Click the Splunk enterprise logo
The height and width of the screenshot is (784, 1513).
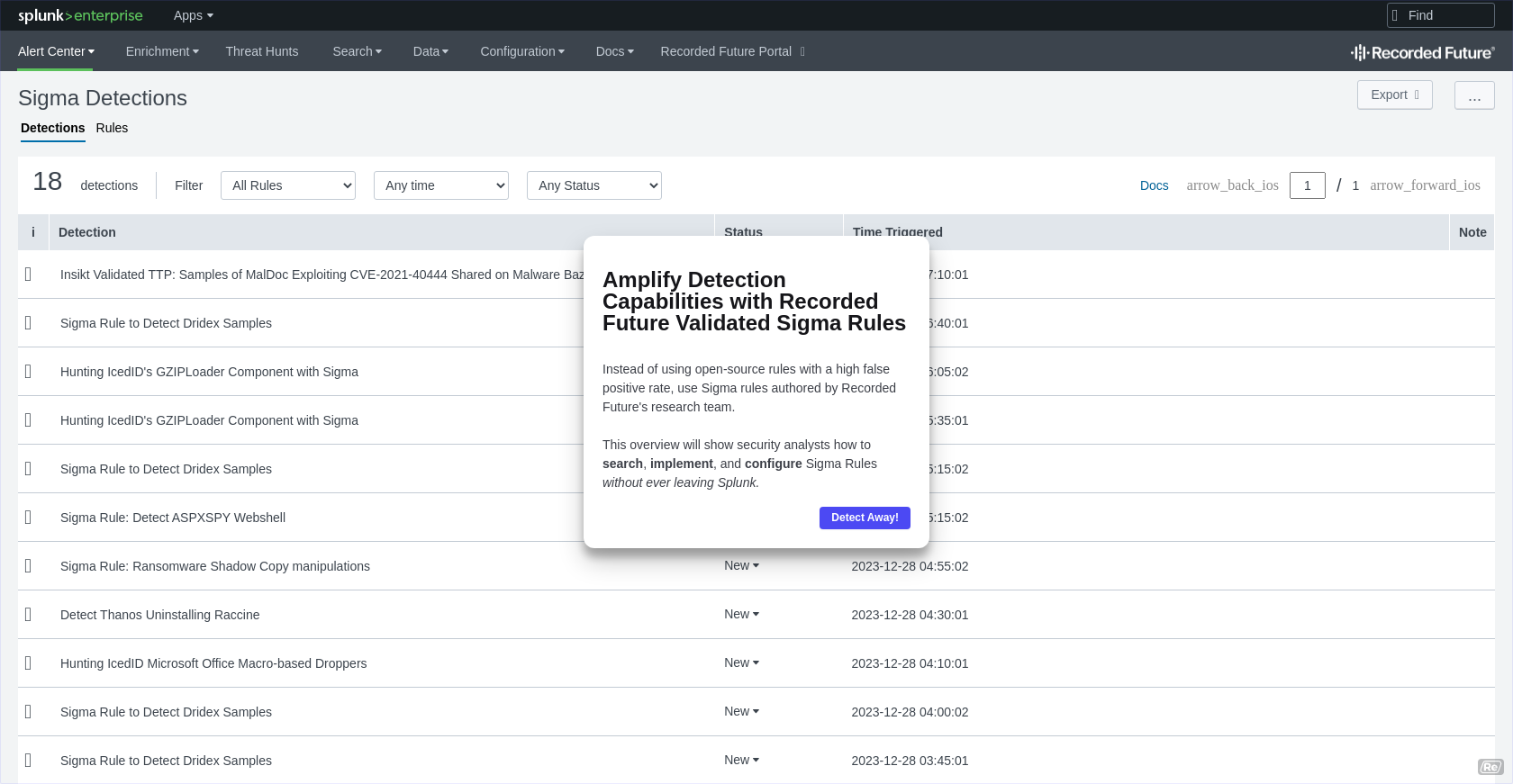coord(80,15)
